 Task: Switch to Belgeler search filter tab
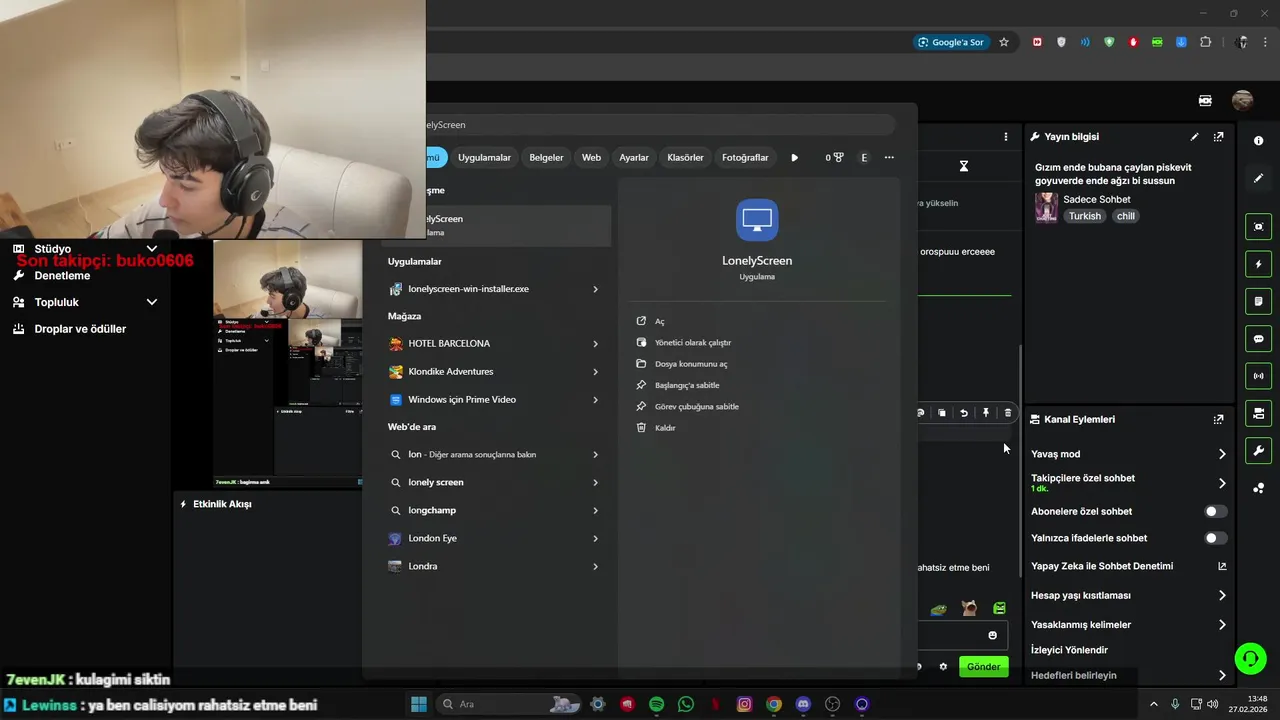click(x=546, y=157)
